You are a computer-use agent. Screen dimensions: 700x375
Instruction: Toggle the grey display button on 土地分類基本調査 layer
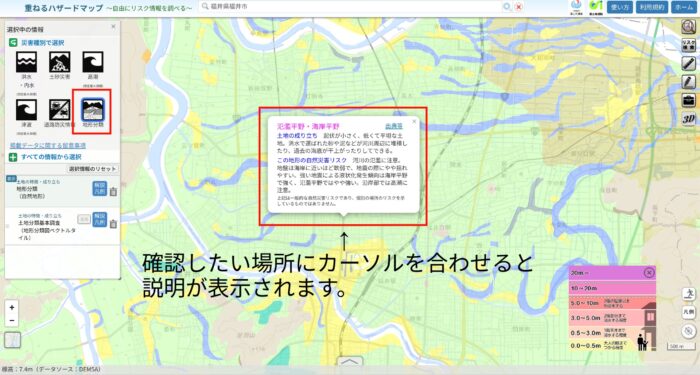pos(84,219)
